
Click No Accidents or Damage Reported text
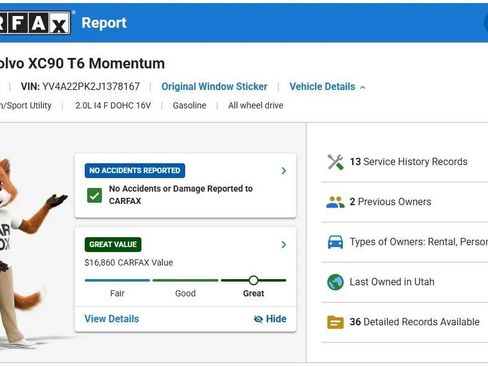(x=181, y=195)
